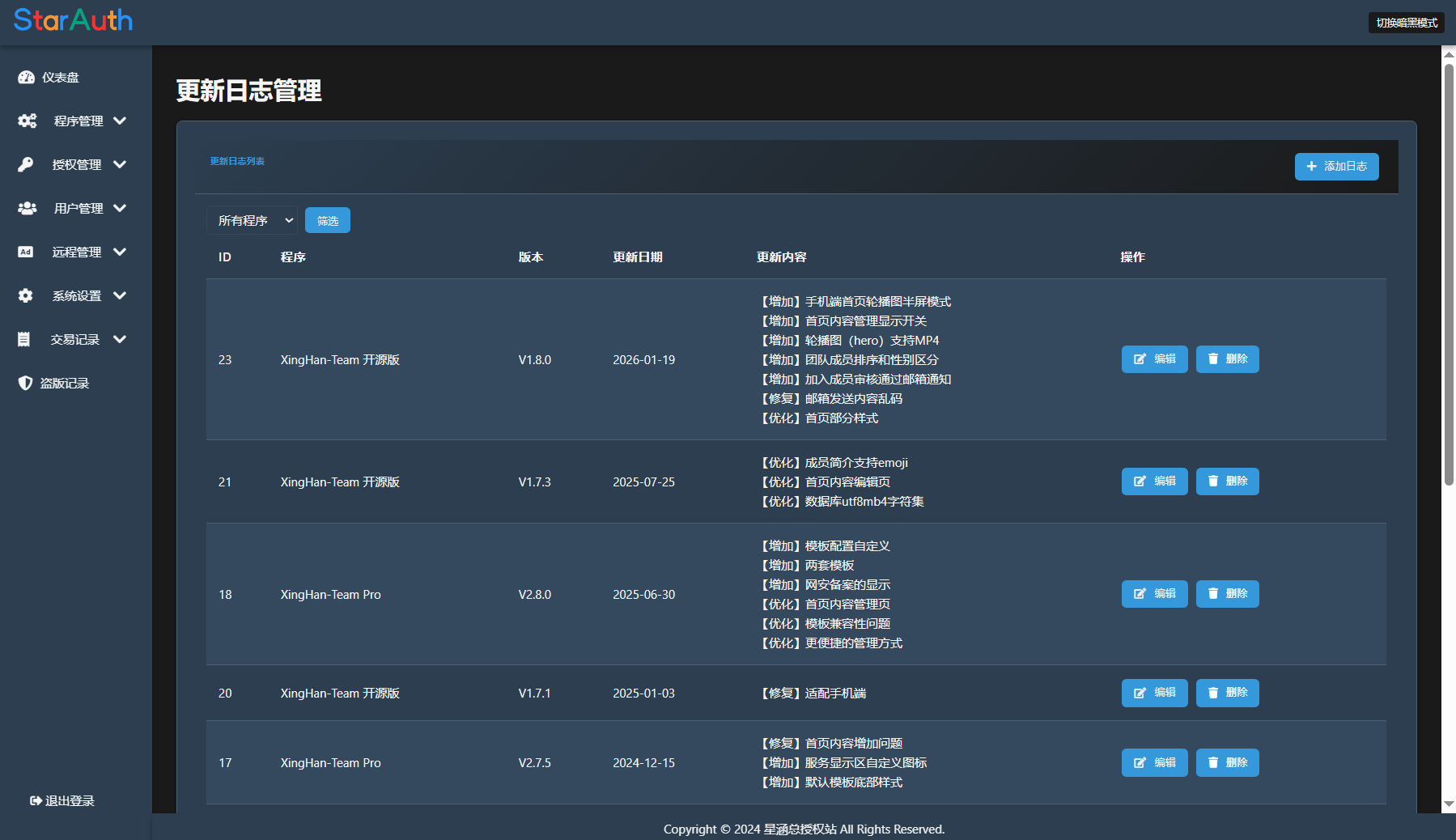1456x840 pixels.
Task: Expand the 用户管理 submenu chevron
Action: (x=121, y=209)
